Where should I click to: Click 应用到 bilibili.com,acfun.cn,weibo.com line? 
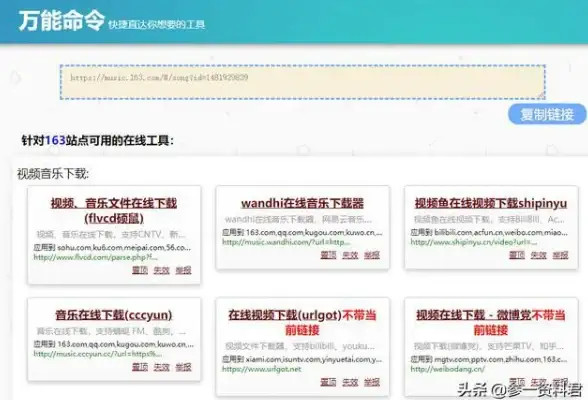click(x=489, y=232)
